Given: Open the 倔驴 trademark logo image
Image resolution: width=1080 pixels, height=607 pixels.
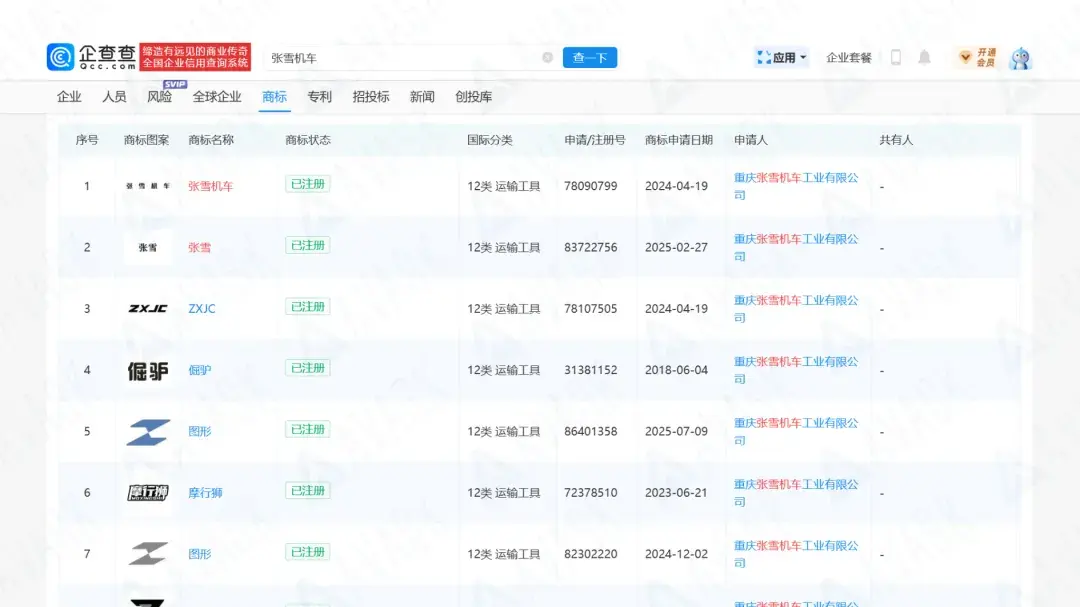Looking at the screenshot, I should coord(147,371).
